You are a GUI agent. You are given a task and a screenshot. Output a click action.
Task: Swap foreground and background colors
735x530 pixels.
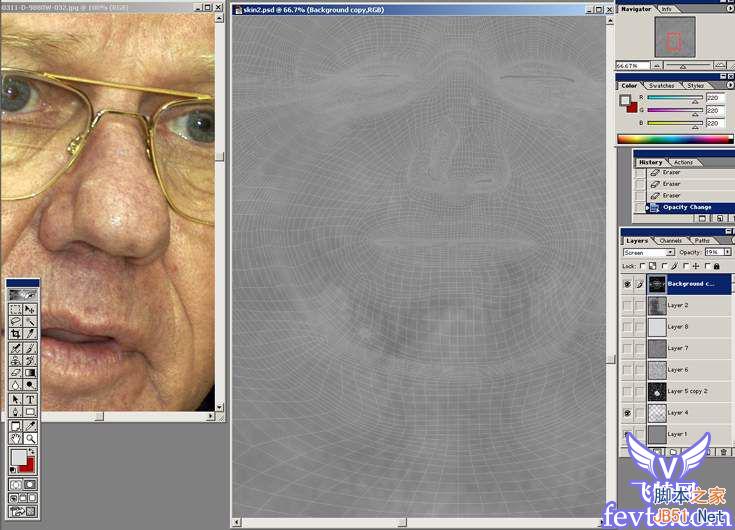(32, 451)
